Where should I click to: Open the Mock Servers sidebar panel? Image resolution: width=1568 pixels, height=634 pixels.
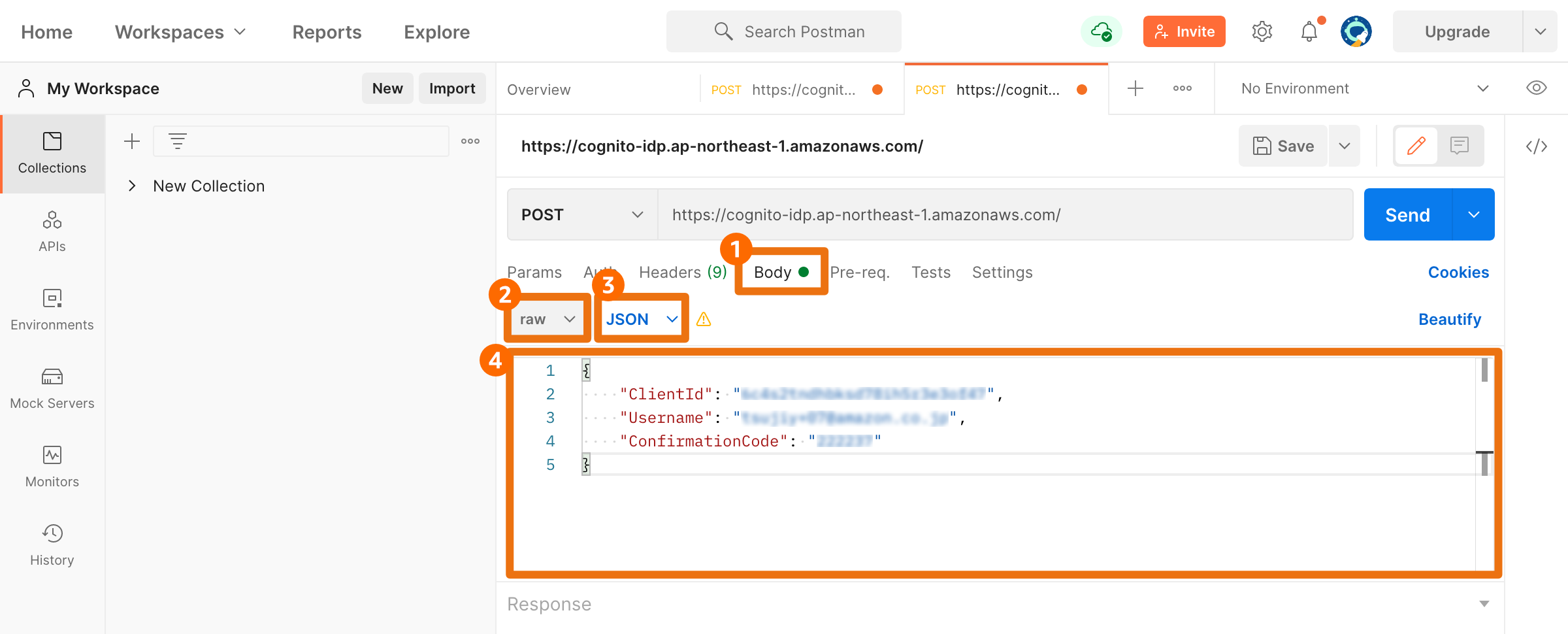pos(52,389)
